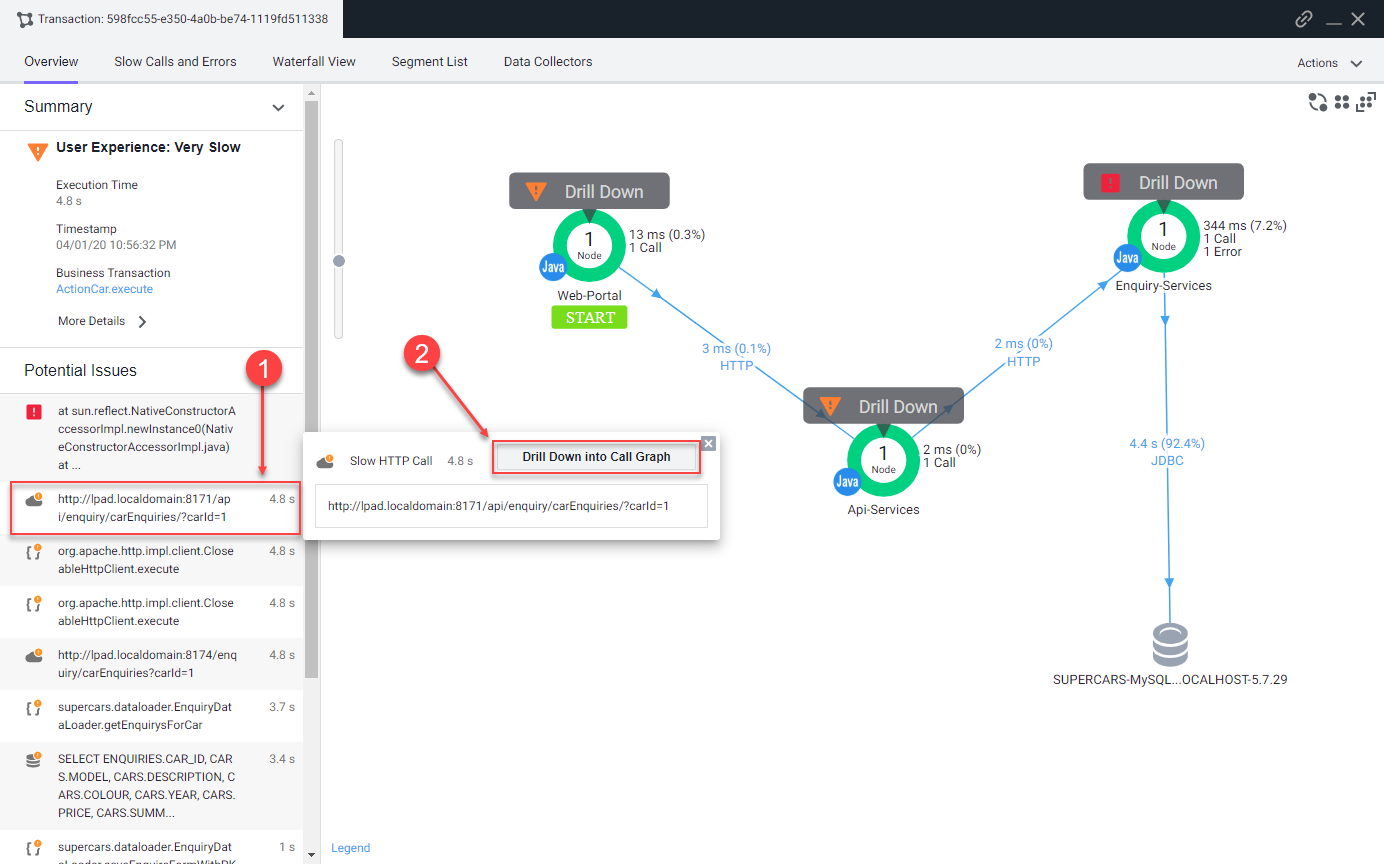Select the supercars.dataloader getEnquirysForCar issue
Viewport: 1384px width, 864px height.
pyautogui.click(x=151, y=716)
